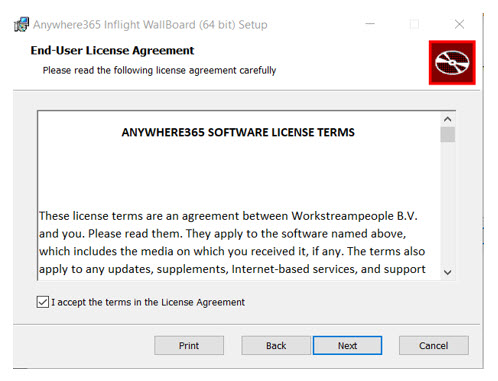The image size is (498, 381).
Task: Click the license scrollbar thumb
Action: point(448,135)
